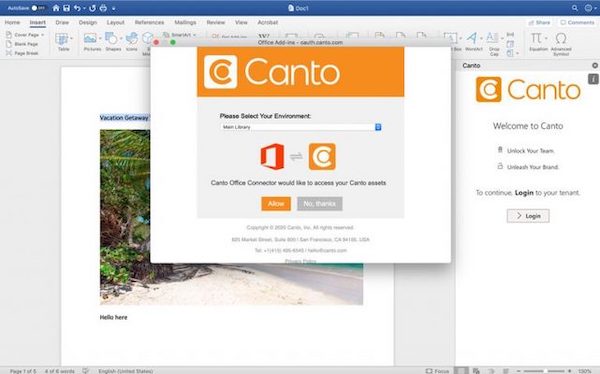Click 'English (United States)' in the status bar
Viewport: 600px width, 374px height.
[x=126, y=371]
